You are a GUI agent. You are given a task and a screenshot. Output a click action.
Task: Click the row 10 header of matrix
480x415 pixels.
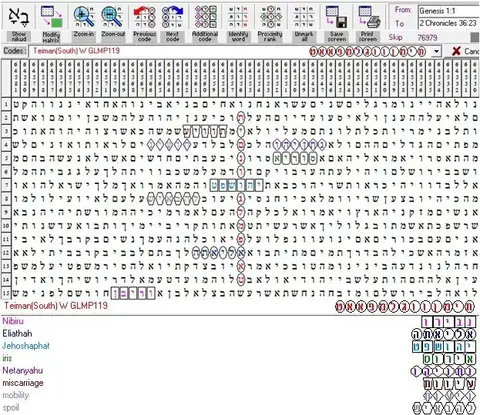point(6,225)
